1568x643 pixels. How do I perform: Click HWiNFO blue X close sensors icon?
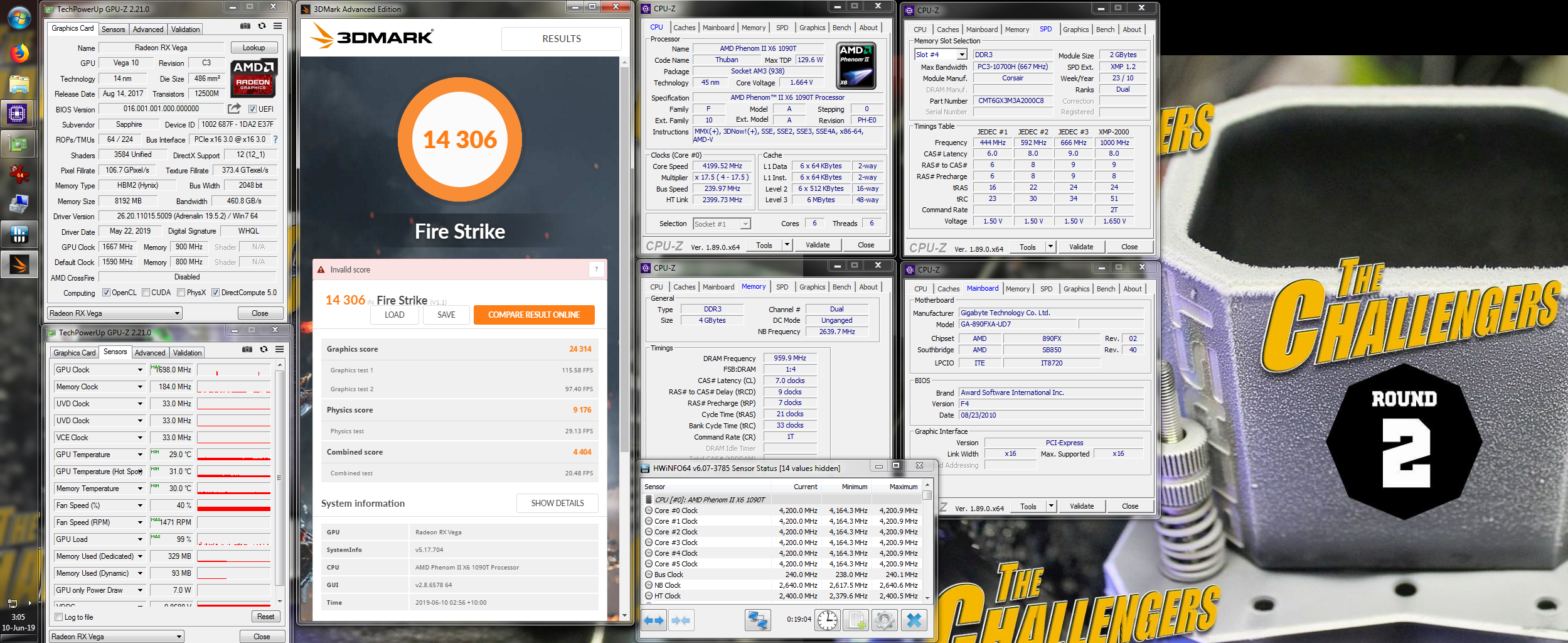point(914,620)
